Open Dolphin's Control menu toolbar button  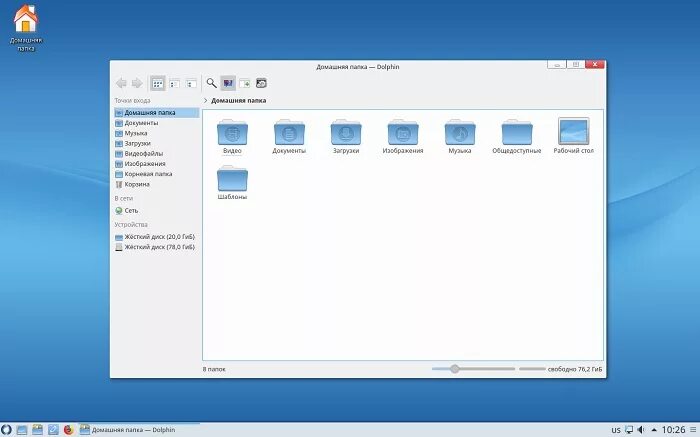(261, 83)
